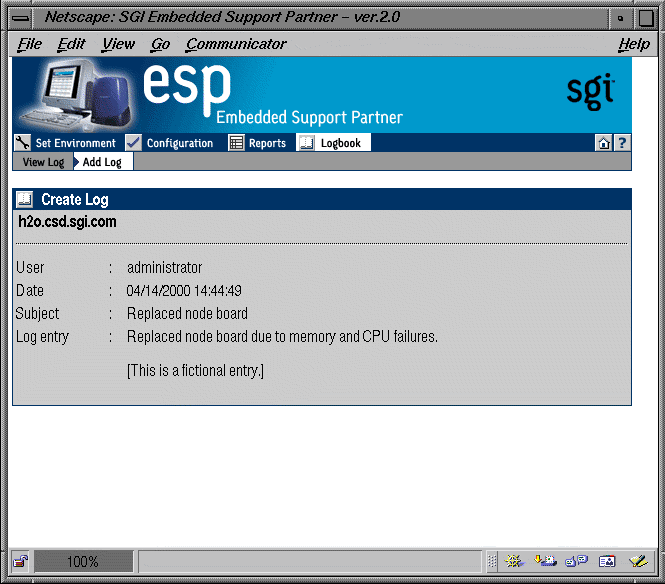The image size is (665, 584).
Task: Minimize the Netscape window
Action: (620, 18)
